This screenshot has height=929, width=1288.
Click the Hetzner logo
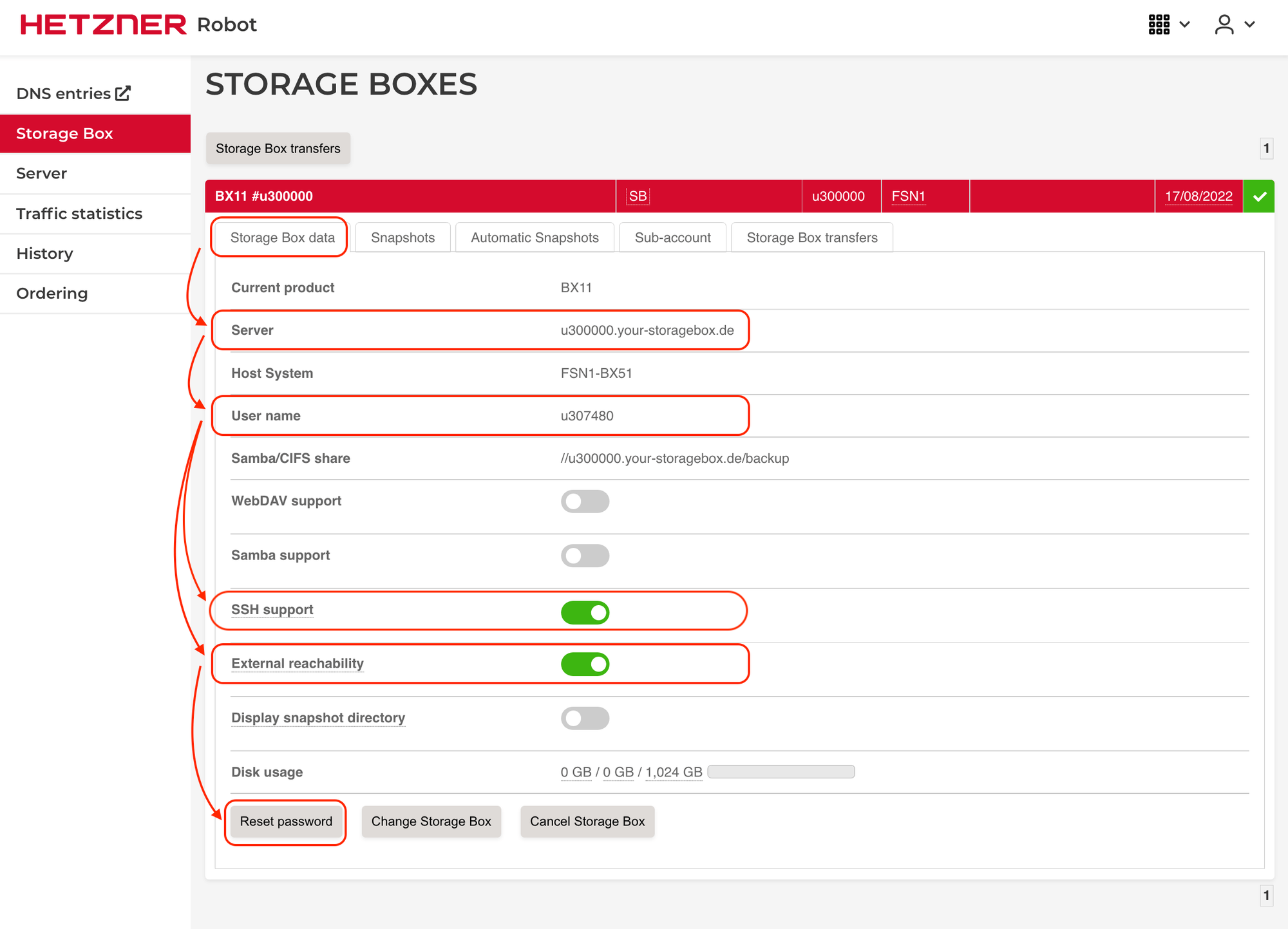[x=102, y=24]
